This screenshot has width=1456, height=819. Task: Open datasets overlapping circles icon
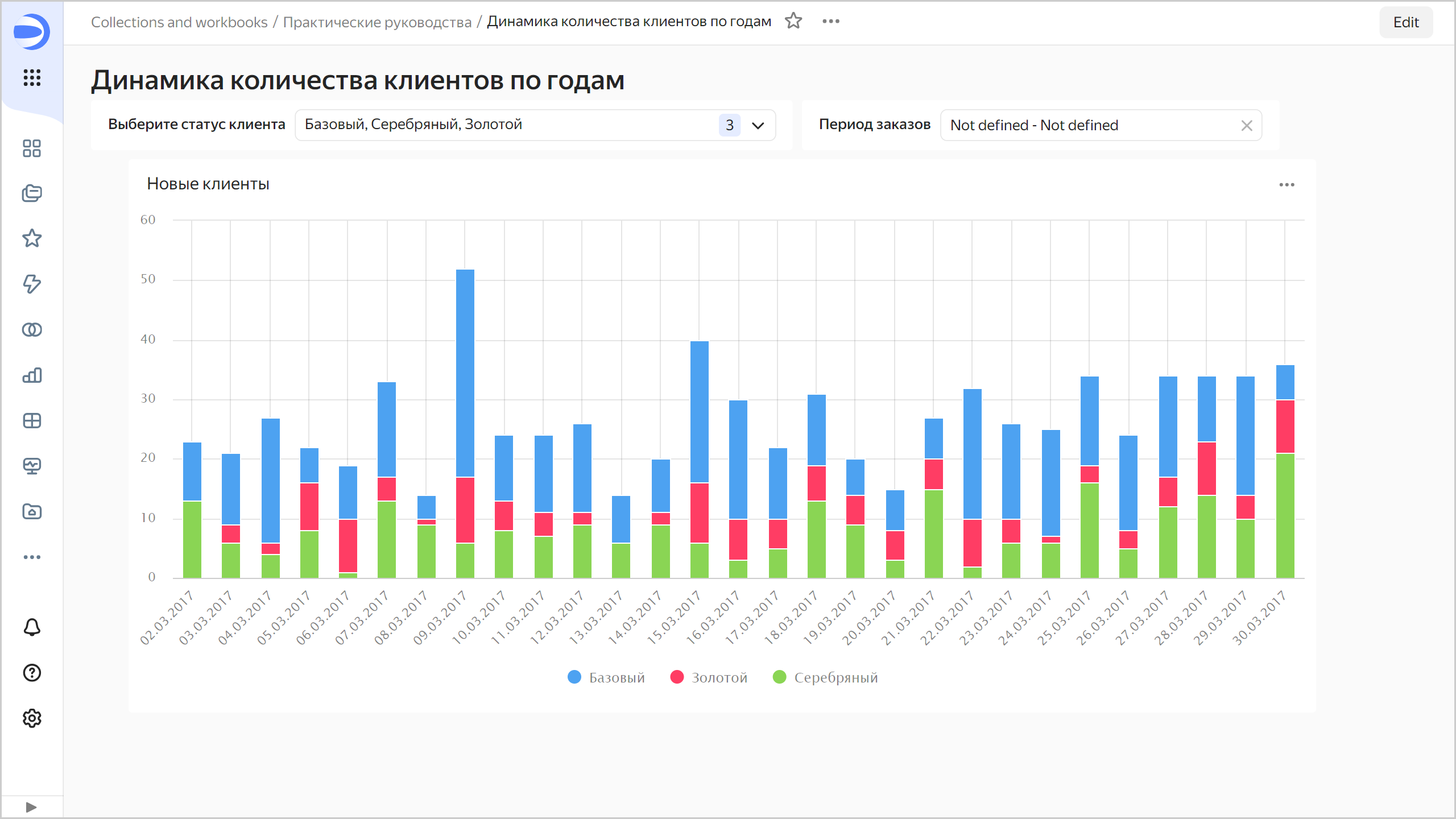[32, 330]
